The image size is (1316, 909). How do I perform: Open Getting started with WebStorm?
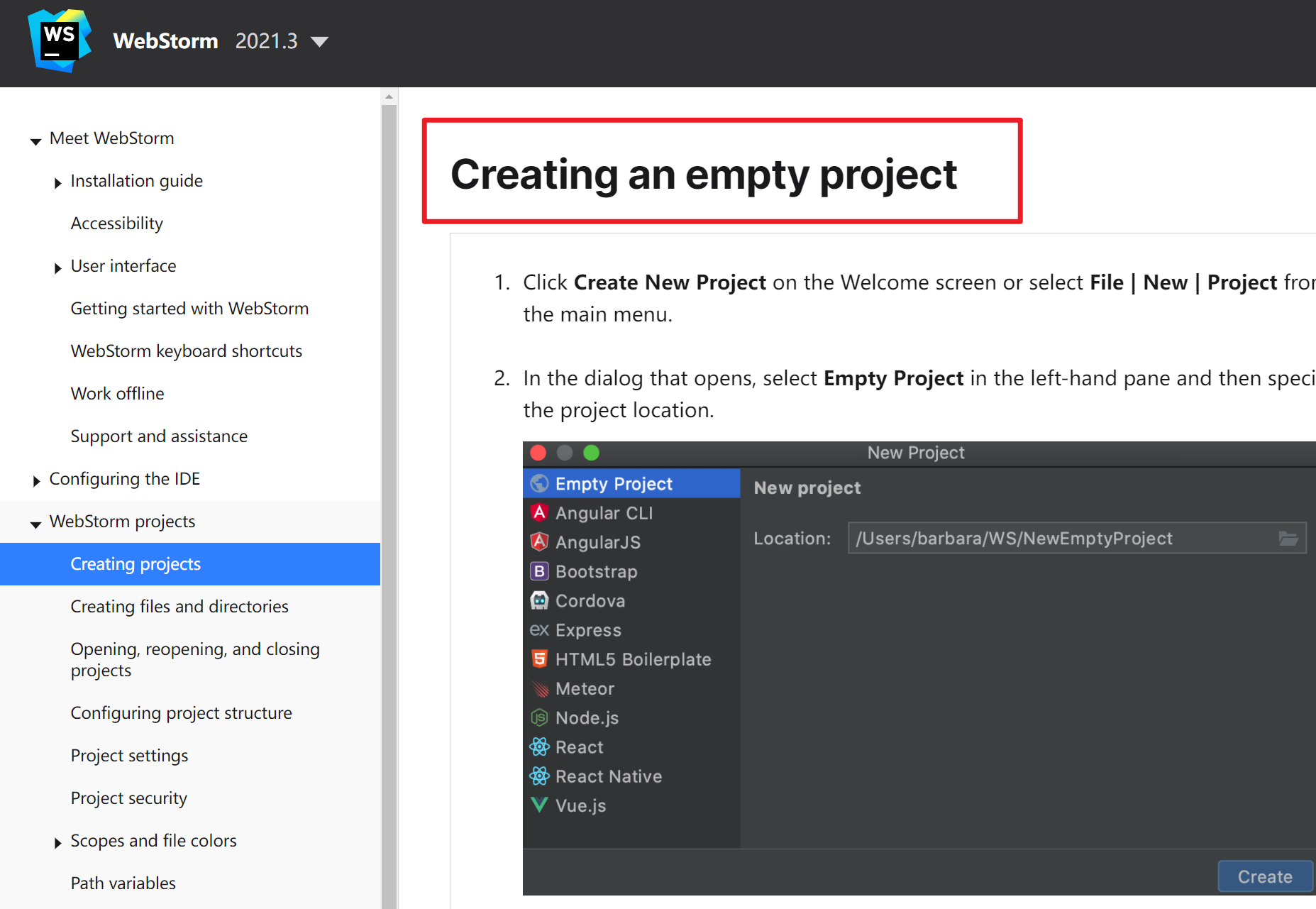[189, 309]
